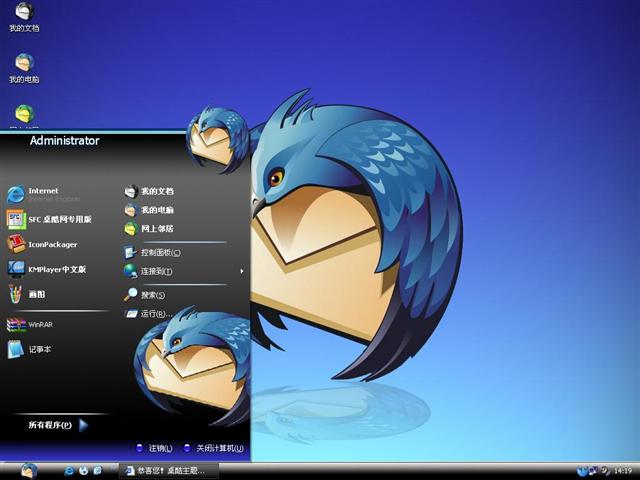Screen dimensions: 640x480
Task: Click the 关闭计算机(U) shutdown button
Action: 213,448
